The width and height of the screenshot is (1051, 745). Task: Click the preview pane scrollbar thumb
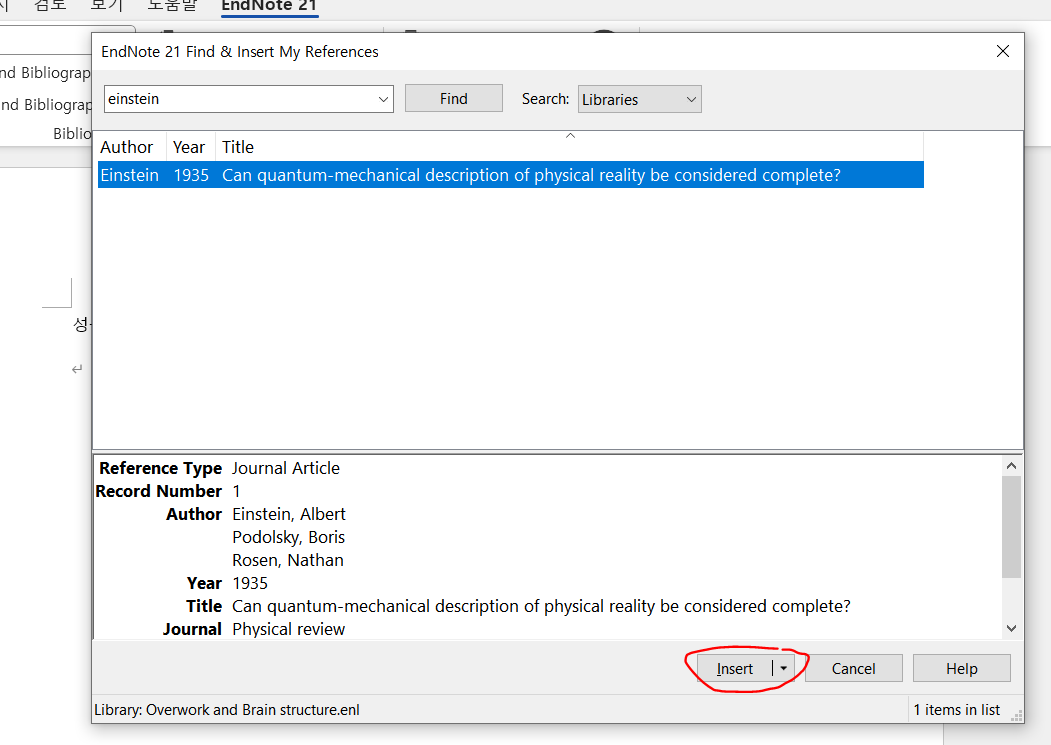tap(1011, 527)
